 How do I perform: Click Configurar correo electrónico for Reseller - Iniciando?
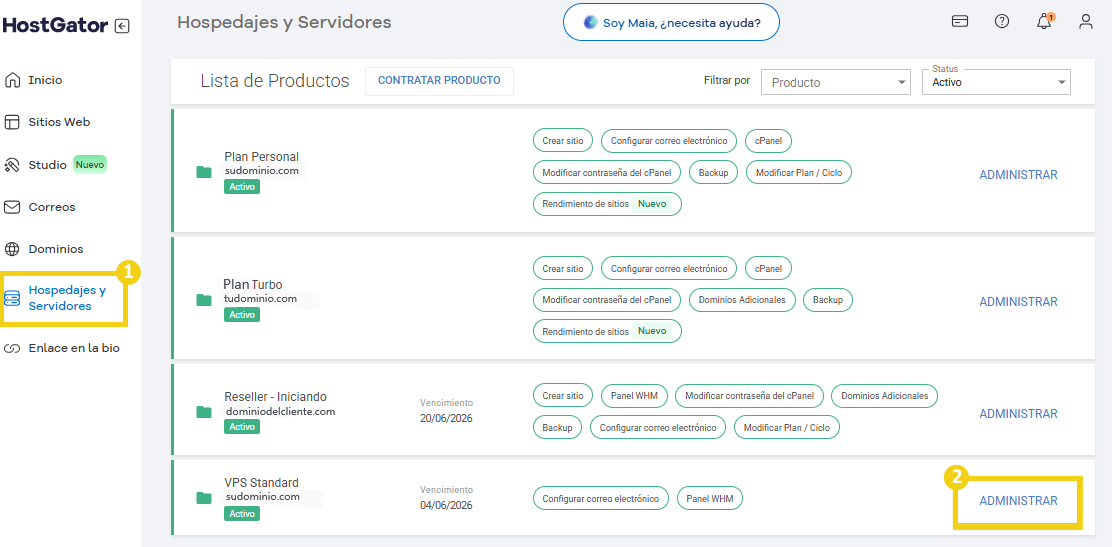(657, 427)
